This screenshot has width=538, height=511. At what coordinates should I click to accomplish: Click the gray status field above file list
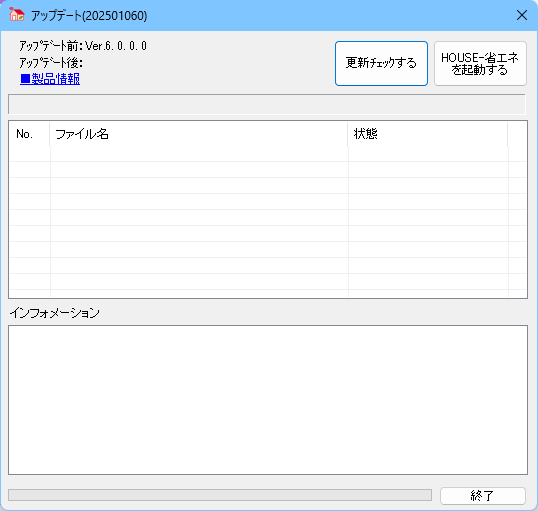pyautogui.click(x=267, y=104)
